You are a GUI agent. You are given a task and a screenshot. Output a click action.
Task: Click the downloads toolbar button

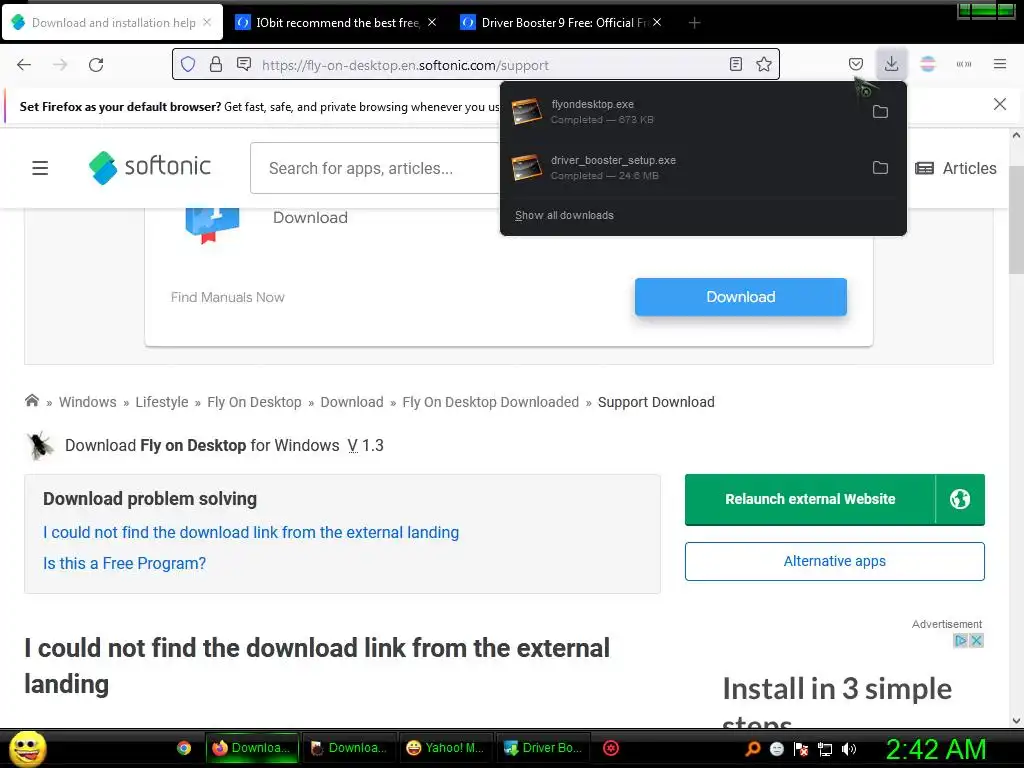tap(891, 64)
